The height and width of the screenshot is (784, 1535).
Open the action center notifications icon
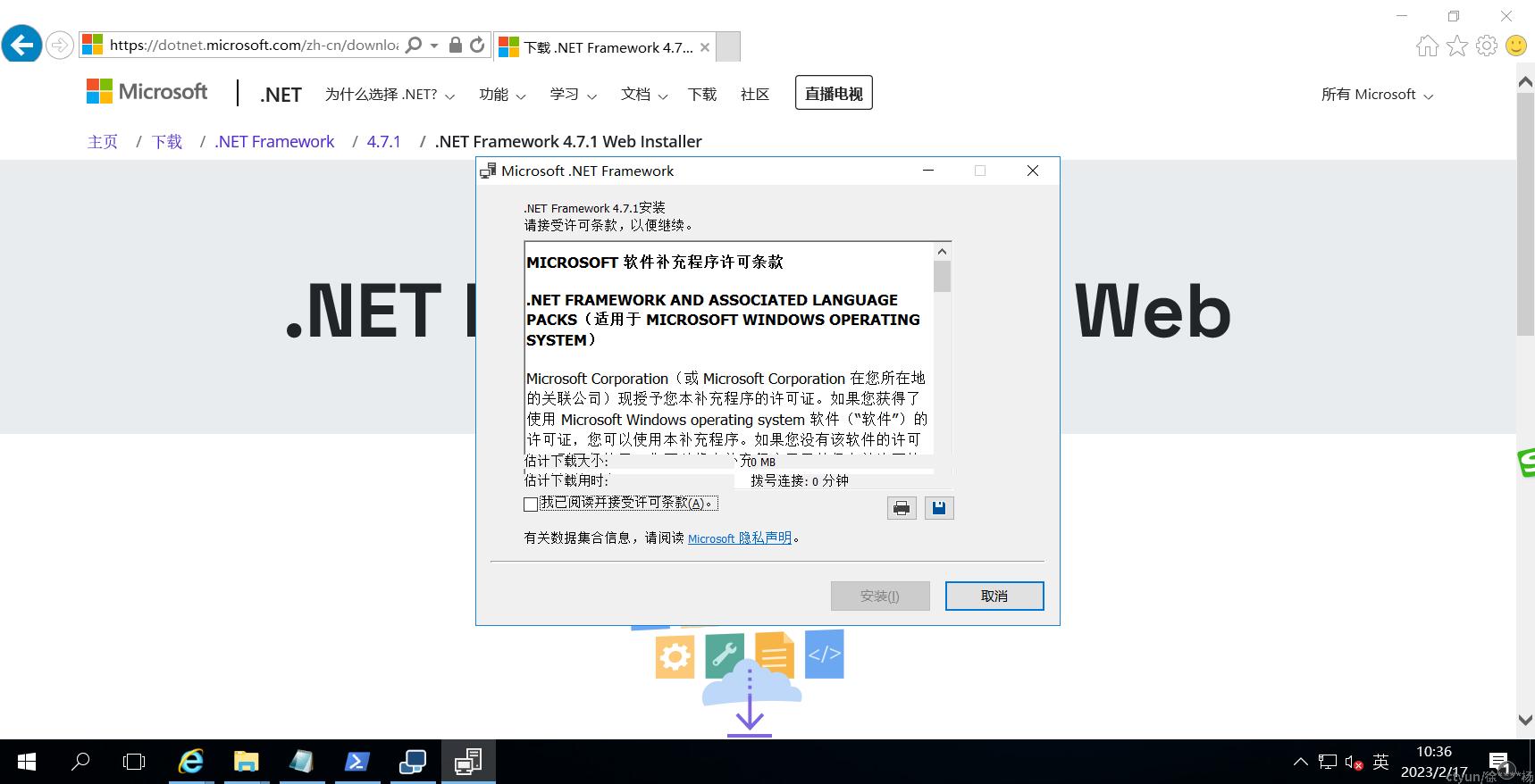(x=1500, y=762)
